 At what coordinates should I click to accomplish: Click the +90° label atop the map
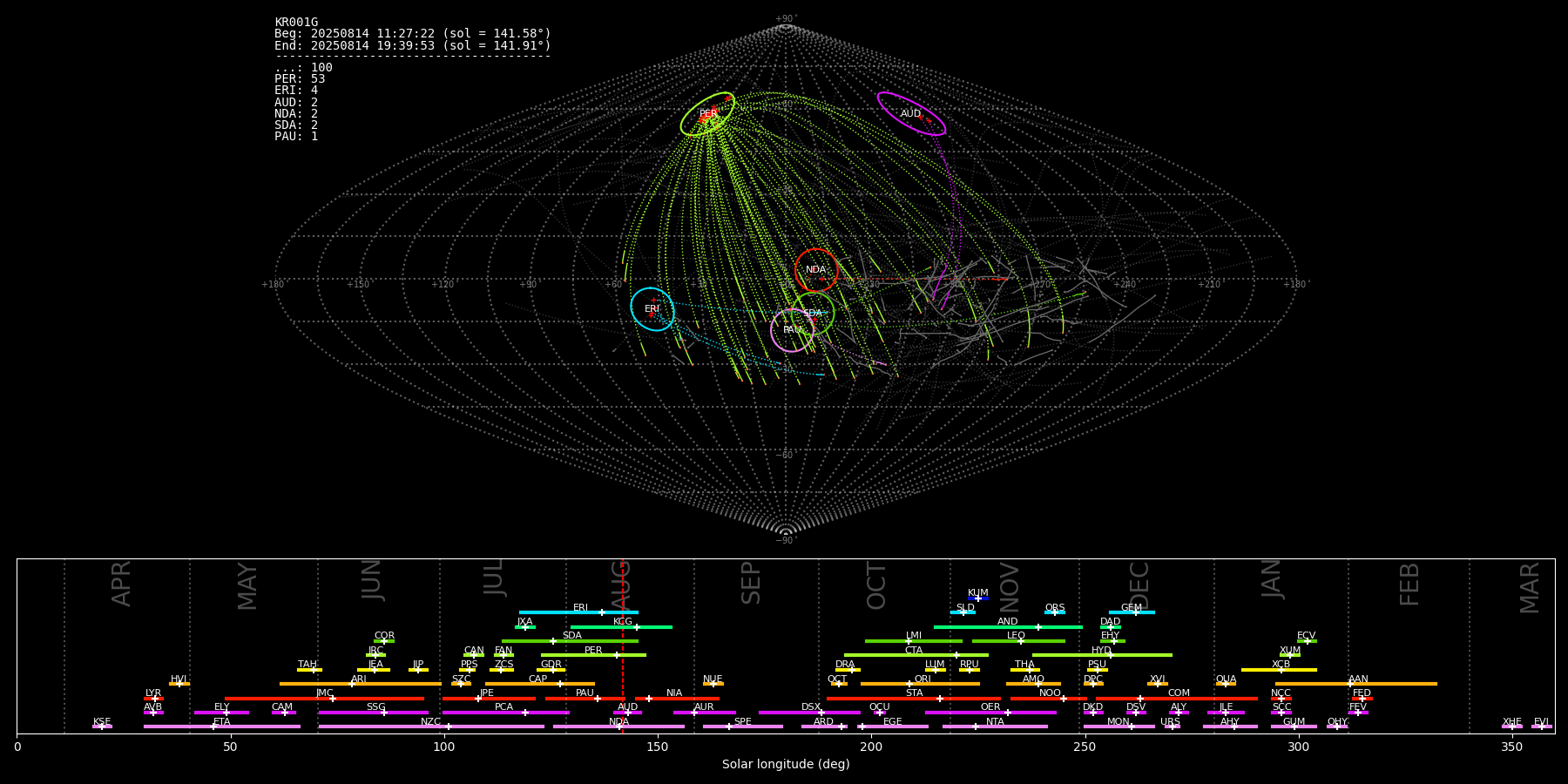pos(786,18)
